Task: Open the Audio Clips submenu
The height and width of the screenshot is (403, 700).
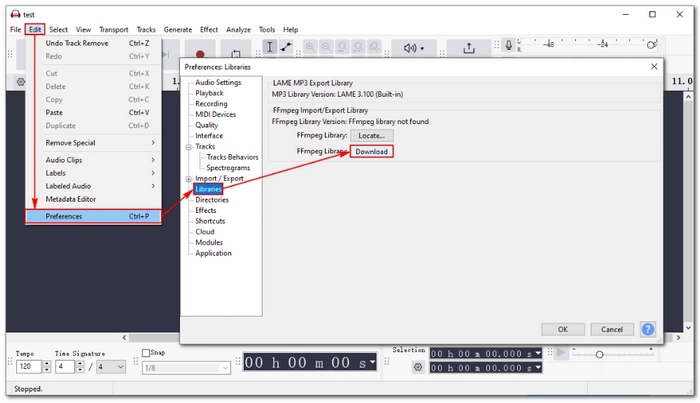Action: pyautogui.click(x=93, y=160)
